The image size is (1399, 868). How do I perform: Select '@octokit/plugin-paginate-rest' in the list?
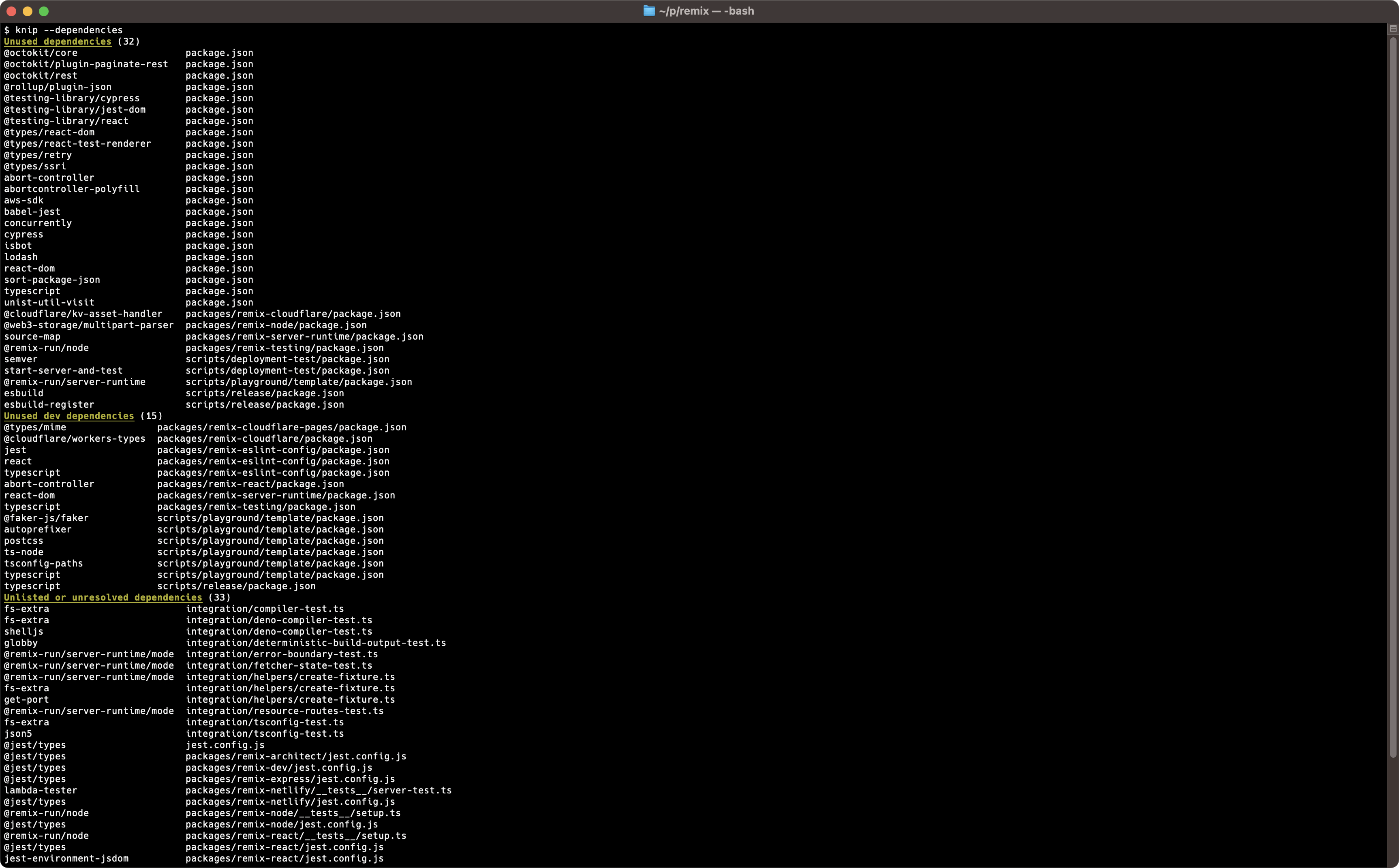click(x=86, y=64)
